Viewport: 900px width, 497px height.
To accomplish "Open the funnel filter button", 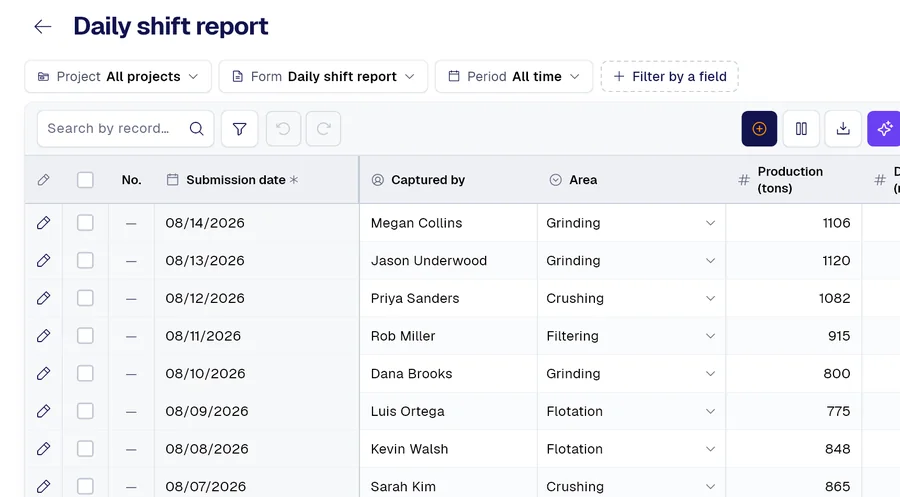I will point(239,129).
